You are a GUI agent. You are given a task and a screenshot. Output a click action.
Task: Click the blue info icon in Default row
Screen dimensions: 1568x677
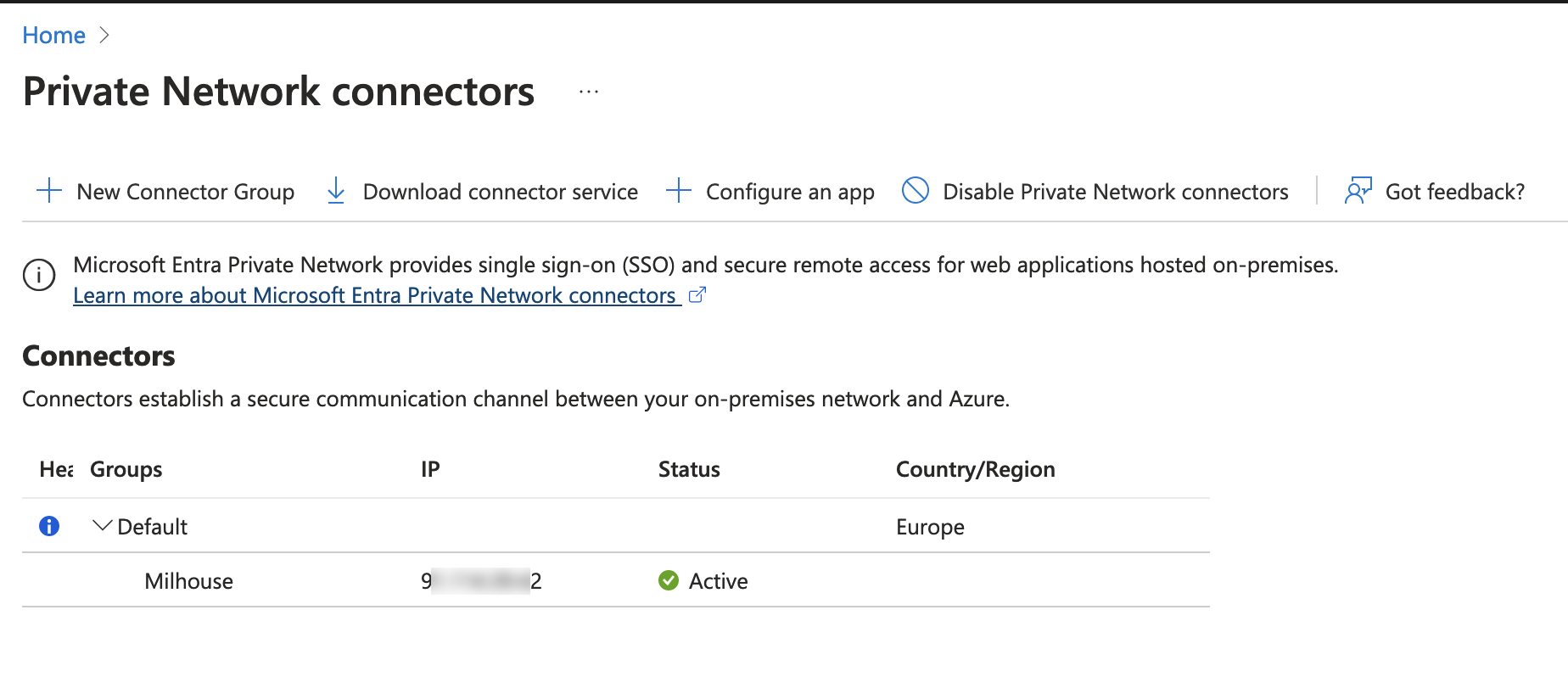coord(49,526)
